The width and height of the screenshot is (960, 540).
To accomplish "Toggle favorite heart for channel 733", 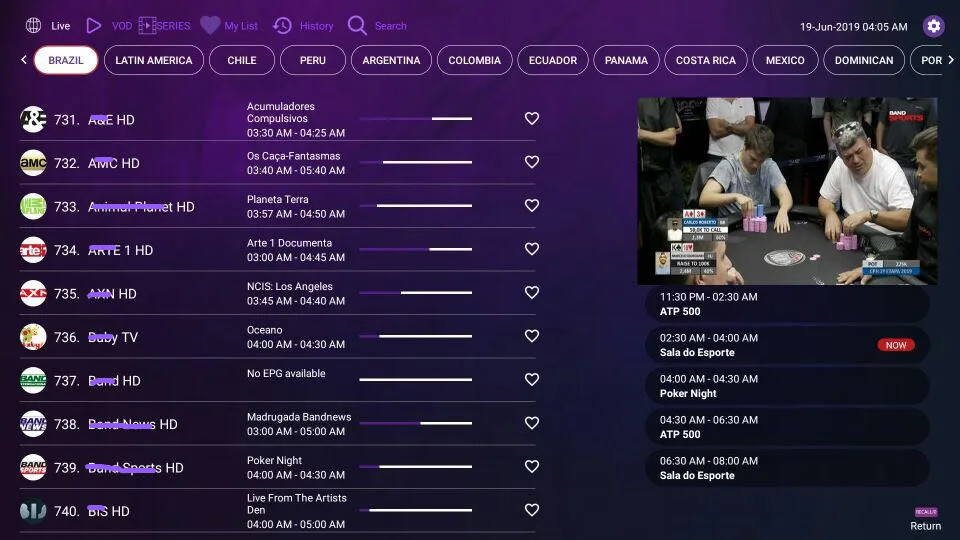I will 532,205.
